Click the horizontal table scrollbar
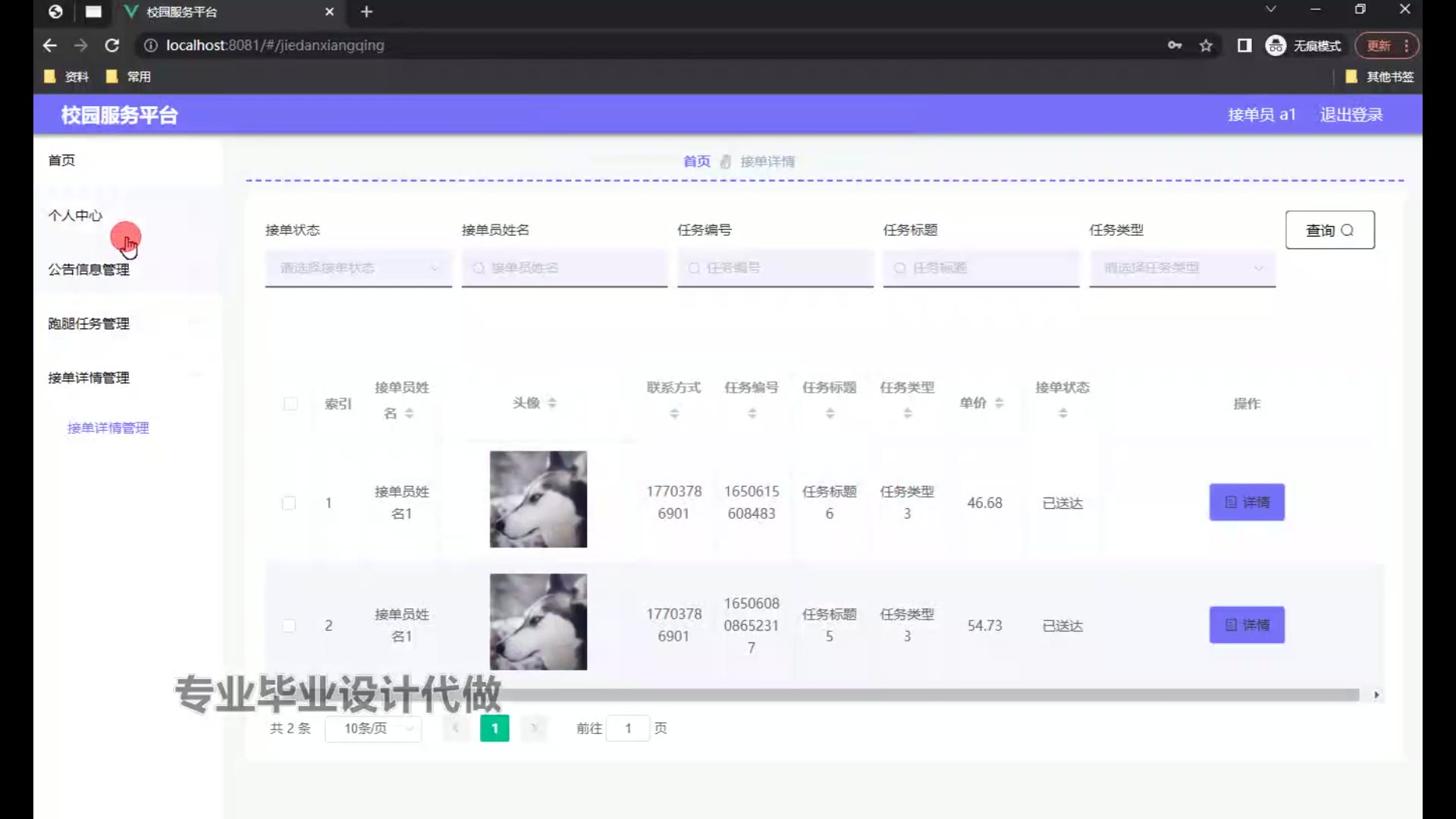The width and height of the screenshot is (1456, 819). click(x=910, y=695)
